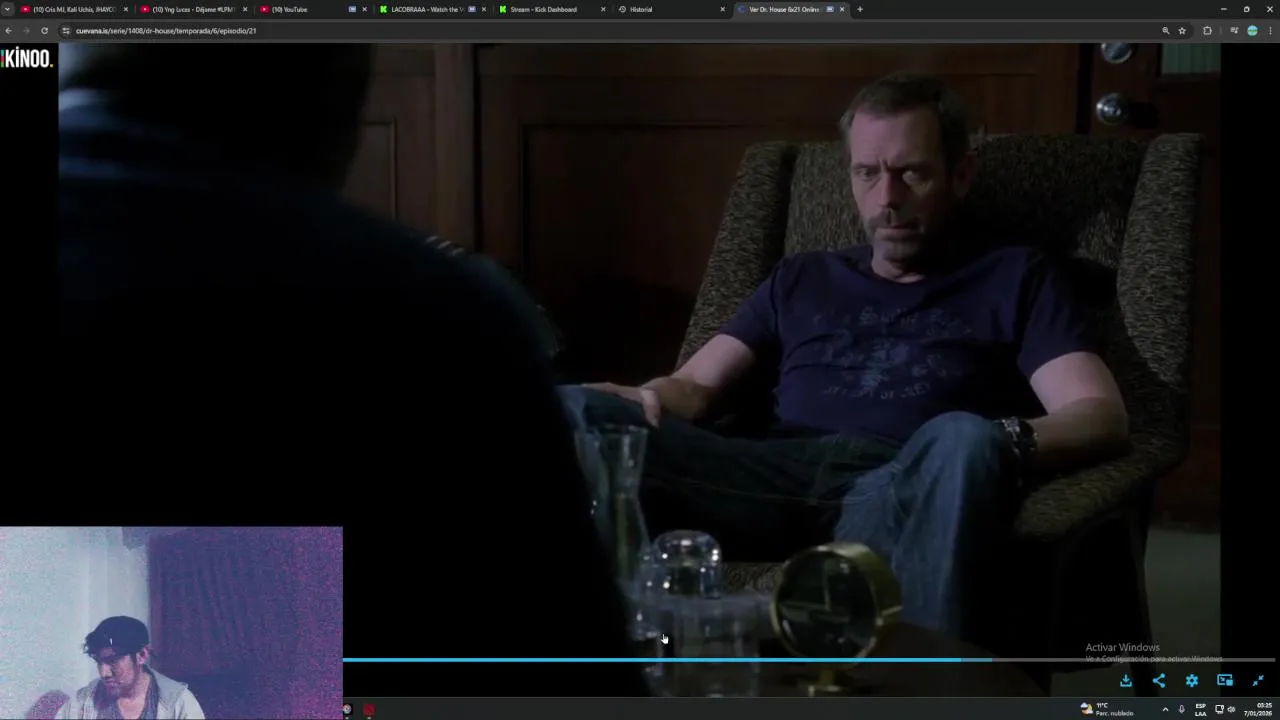Screen dimensions: 1280x720
Task: Seek on the blue video progress bar
Action: (808, 660)
